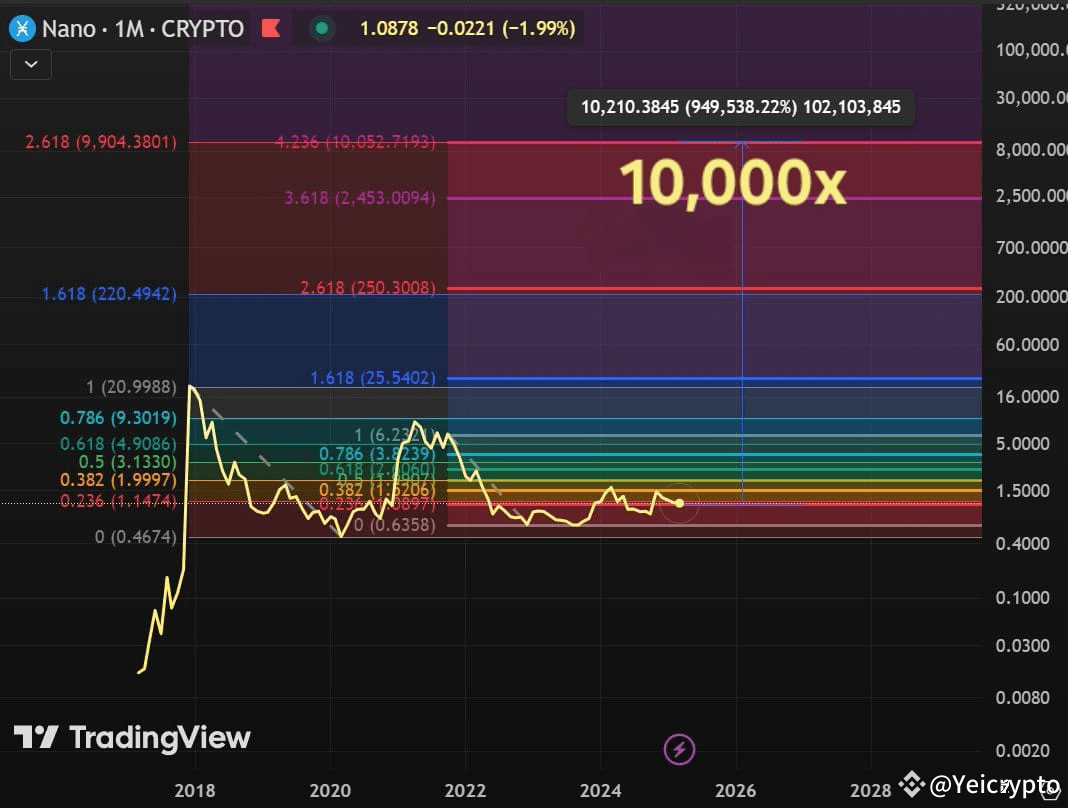Click the Nano symbol title text
1068x808 pixels.
pos(69,29)
